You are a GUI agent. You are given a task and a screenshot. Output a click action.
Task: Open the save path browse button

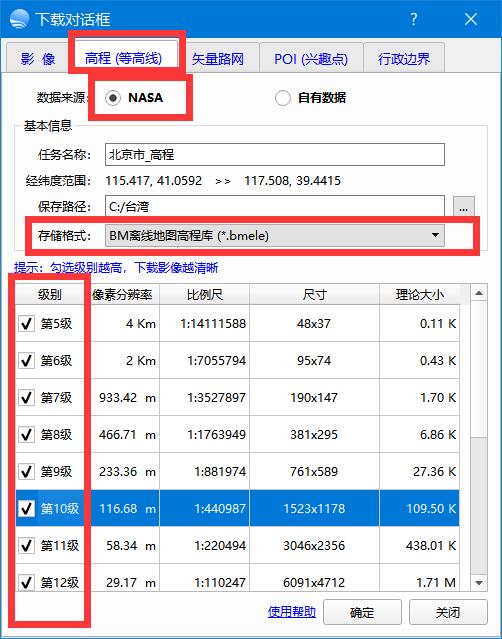coord(464,208)
